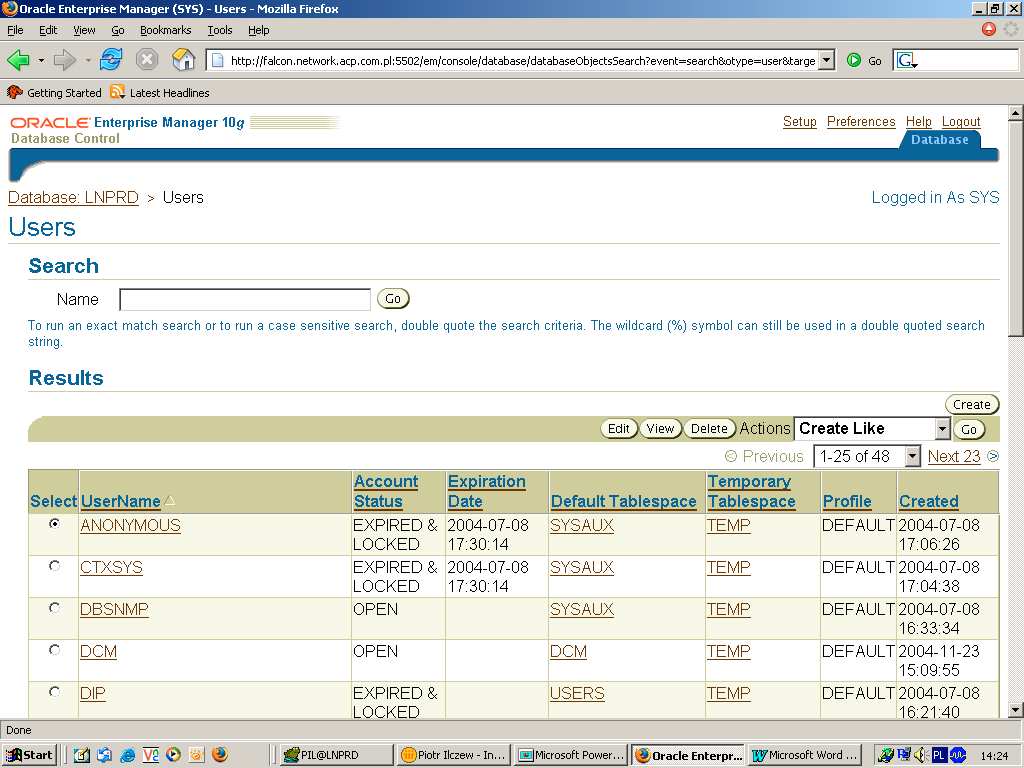Click the red alert icon near menu bar
1024x768 pixels.
point(989,29)
